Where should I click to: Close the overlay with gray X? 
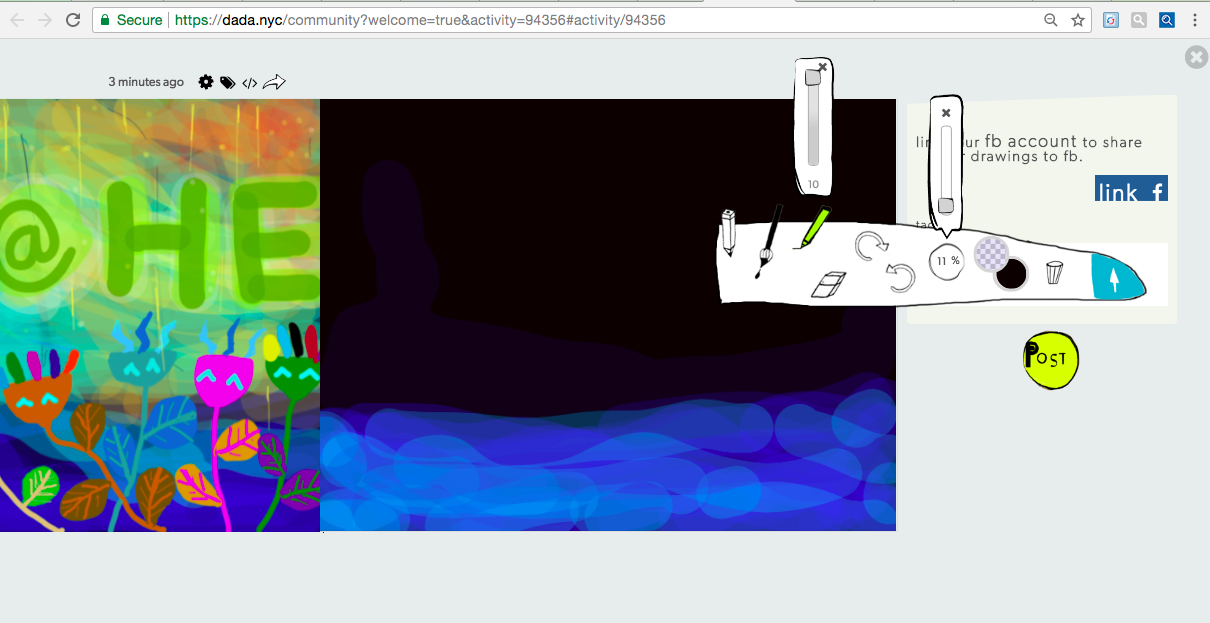point(1196,57)
